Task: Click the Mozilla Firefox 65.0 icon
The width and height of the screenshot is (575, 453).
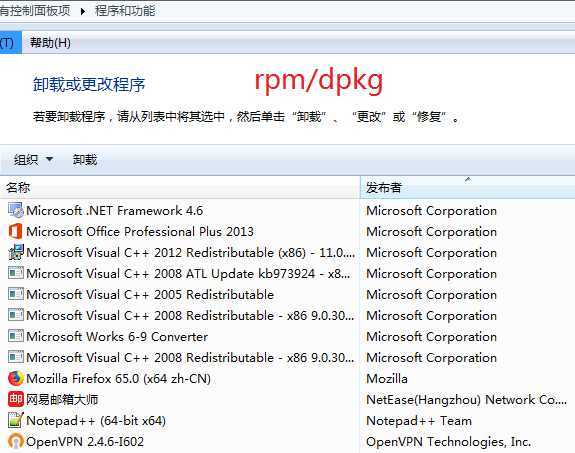Action: (16, 378)
